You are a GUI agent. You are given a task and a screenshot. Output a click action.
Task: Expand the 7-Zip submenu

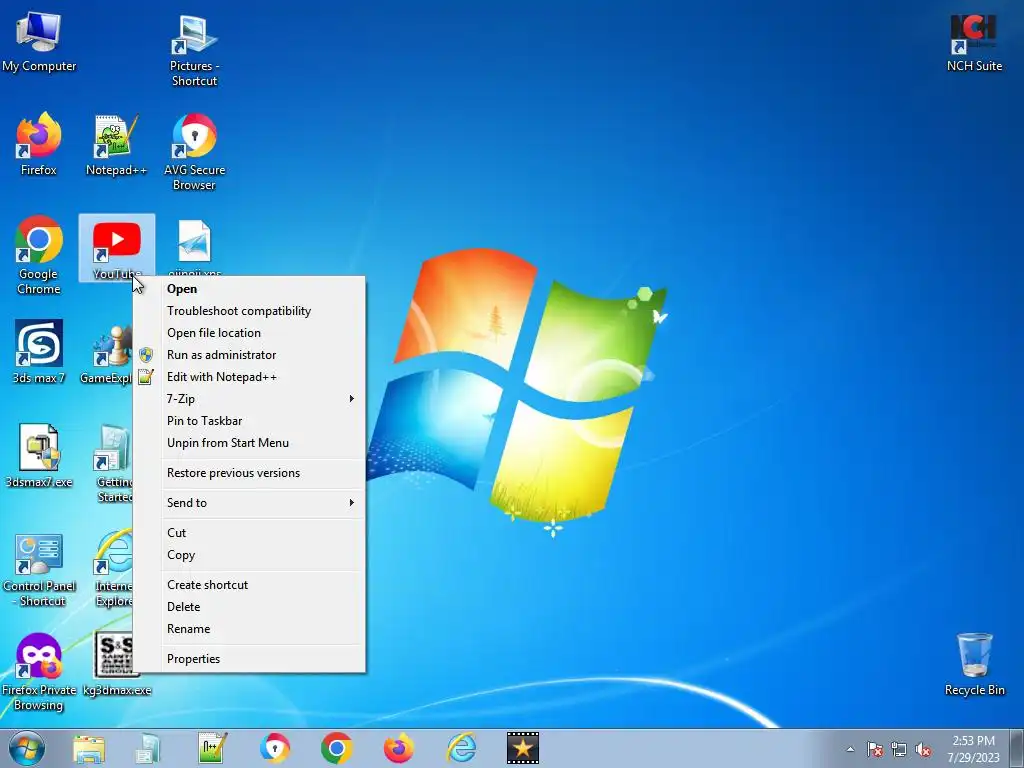[249, 399]
